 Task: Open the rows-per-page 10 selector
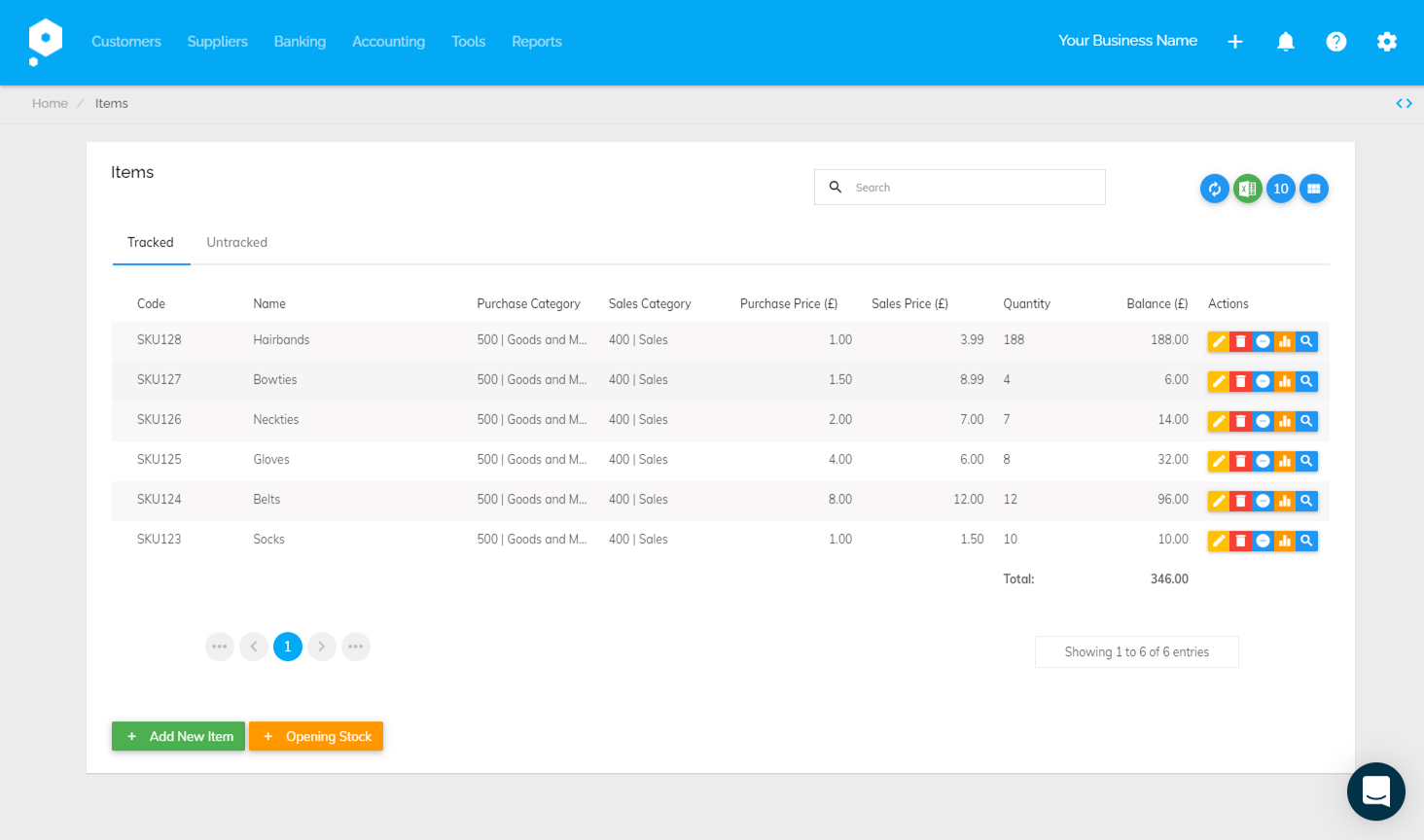[x=1281, y=189]
